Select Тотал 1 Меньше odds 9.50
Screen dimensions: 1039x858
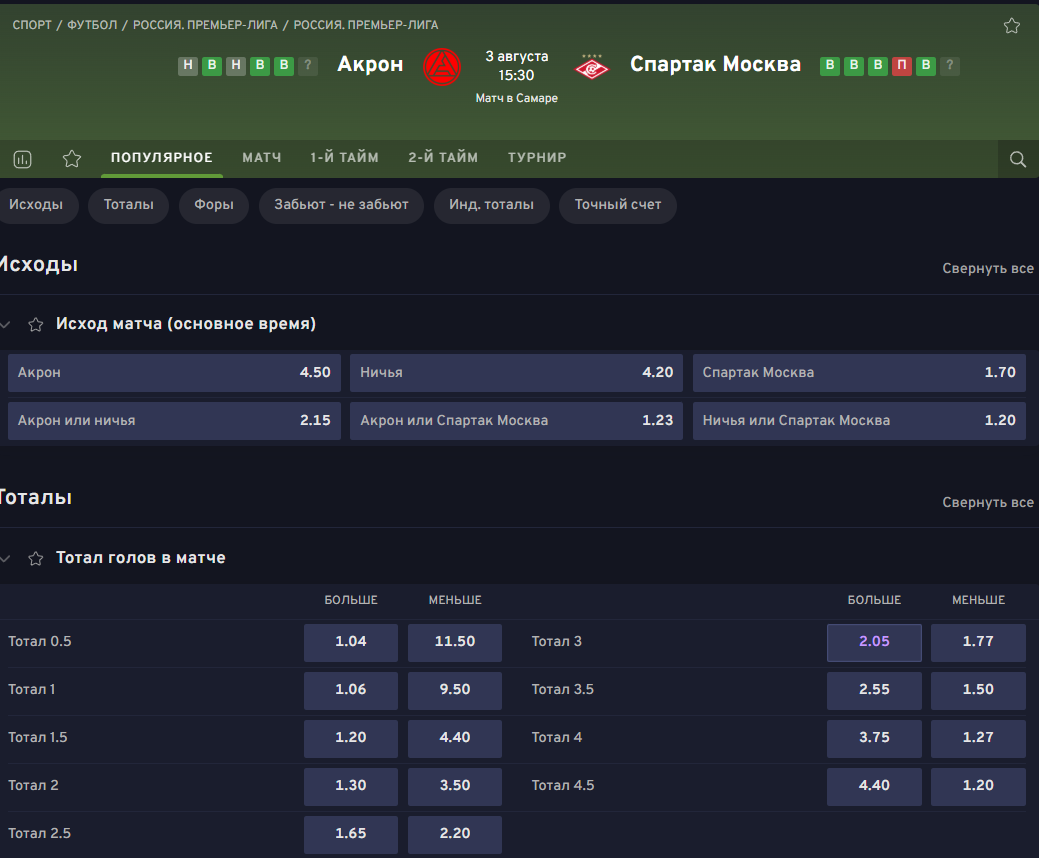[x=455, y=690]
